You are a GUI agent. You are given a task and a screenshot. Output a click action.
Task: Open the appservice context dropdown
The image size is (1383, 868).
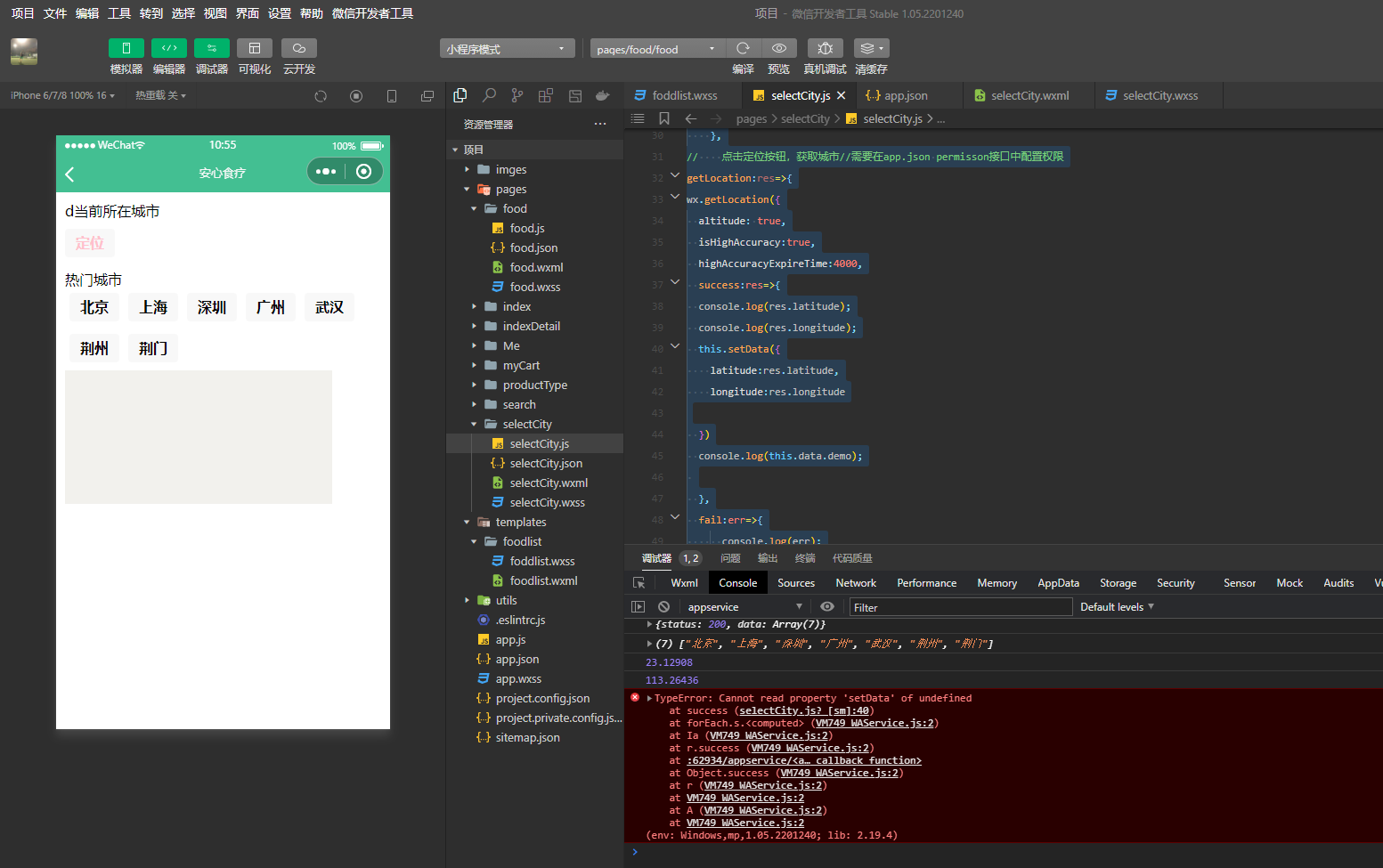tap(744, 607)
